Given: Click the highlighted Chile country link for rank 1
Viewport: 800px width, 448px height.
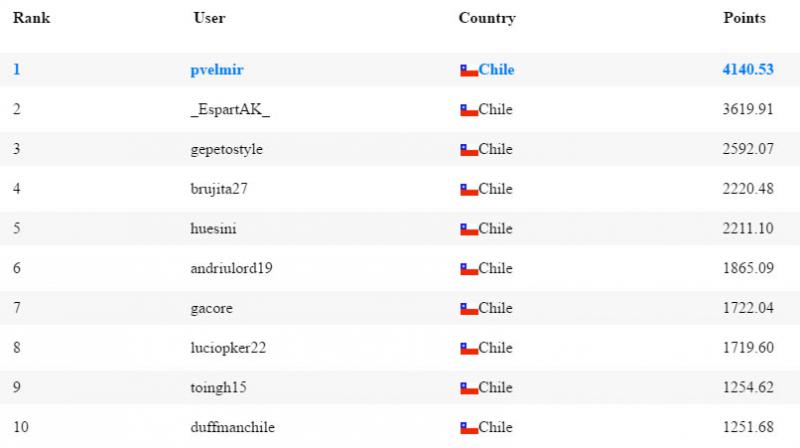Looking at the screenshot, I should (496, 69).
